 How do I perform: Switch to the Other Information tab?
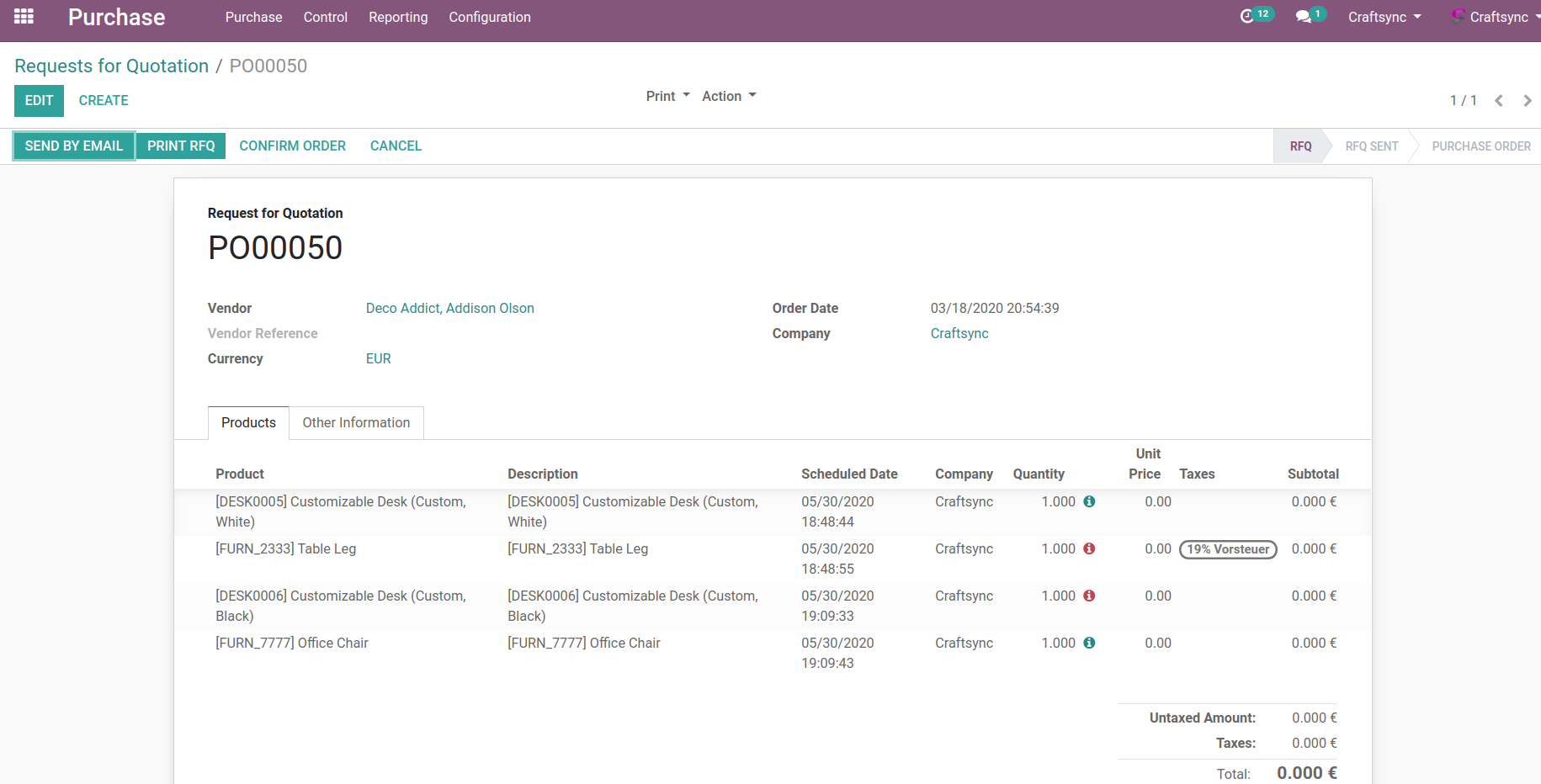356,422
